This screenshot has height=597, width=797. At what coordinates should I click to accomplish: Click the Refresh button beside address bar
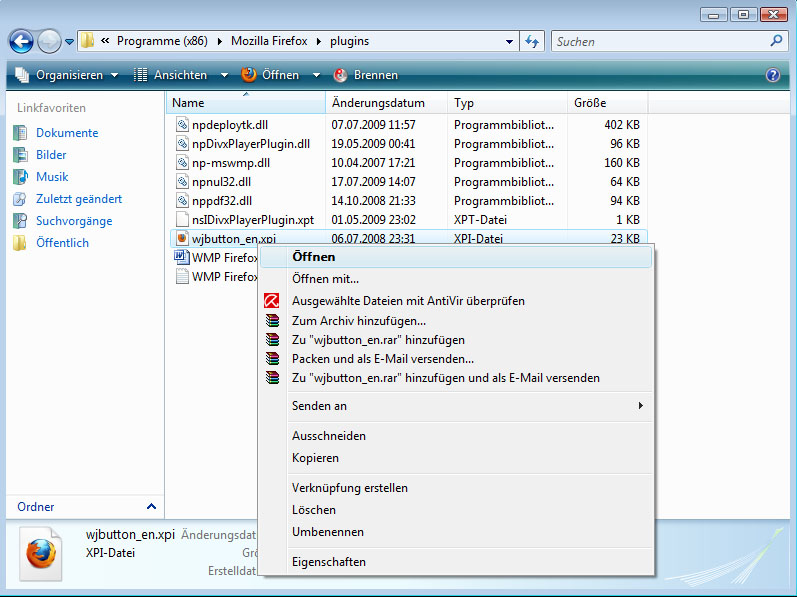click(532, 41)
